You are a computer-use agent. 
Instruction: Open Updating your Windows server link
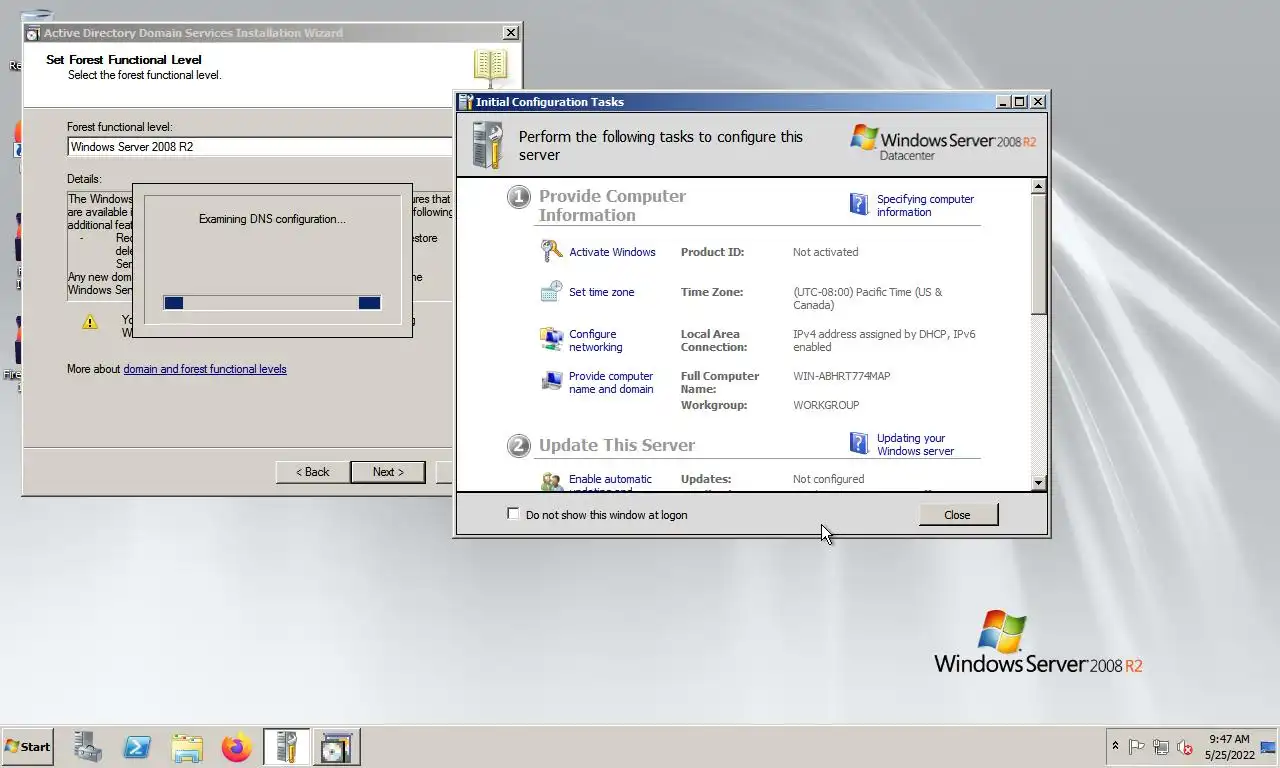[915, 444]
